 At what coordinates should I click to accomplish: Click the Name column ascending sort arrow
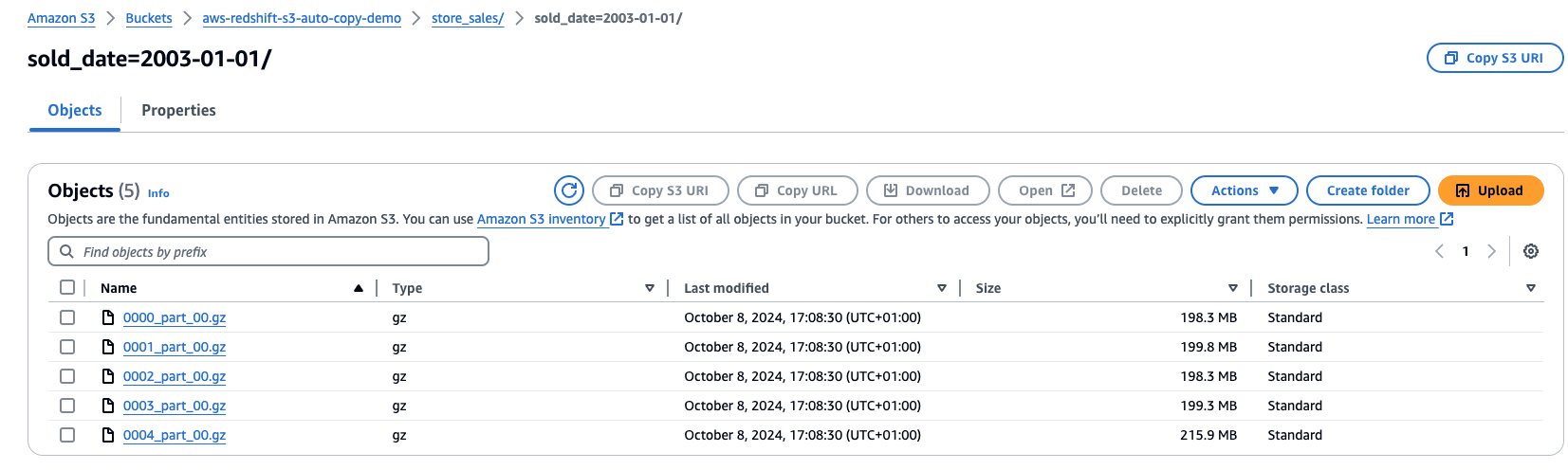[359, 288]
